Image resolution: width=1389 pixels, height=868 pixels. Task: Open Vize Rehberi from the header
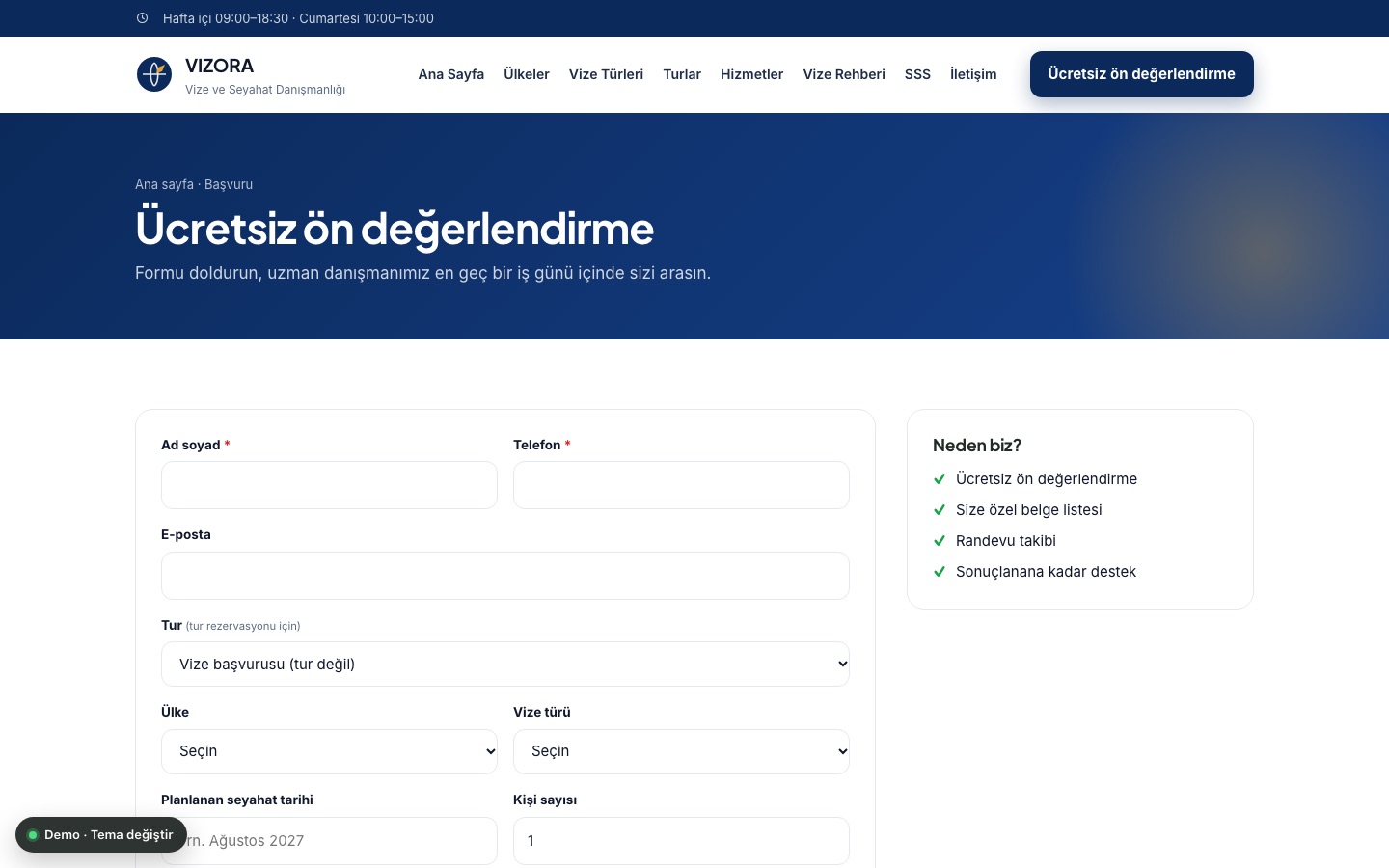coord(844,74)
